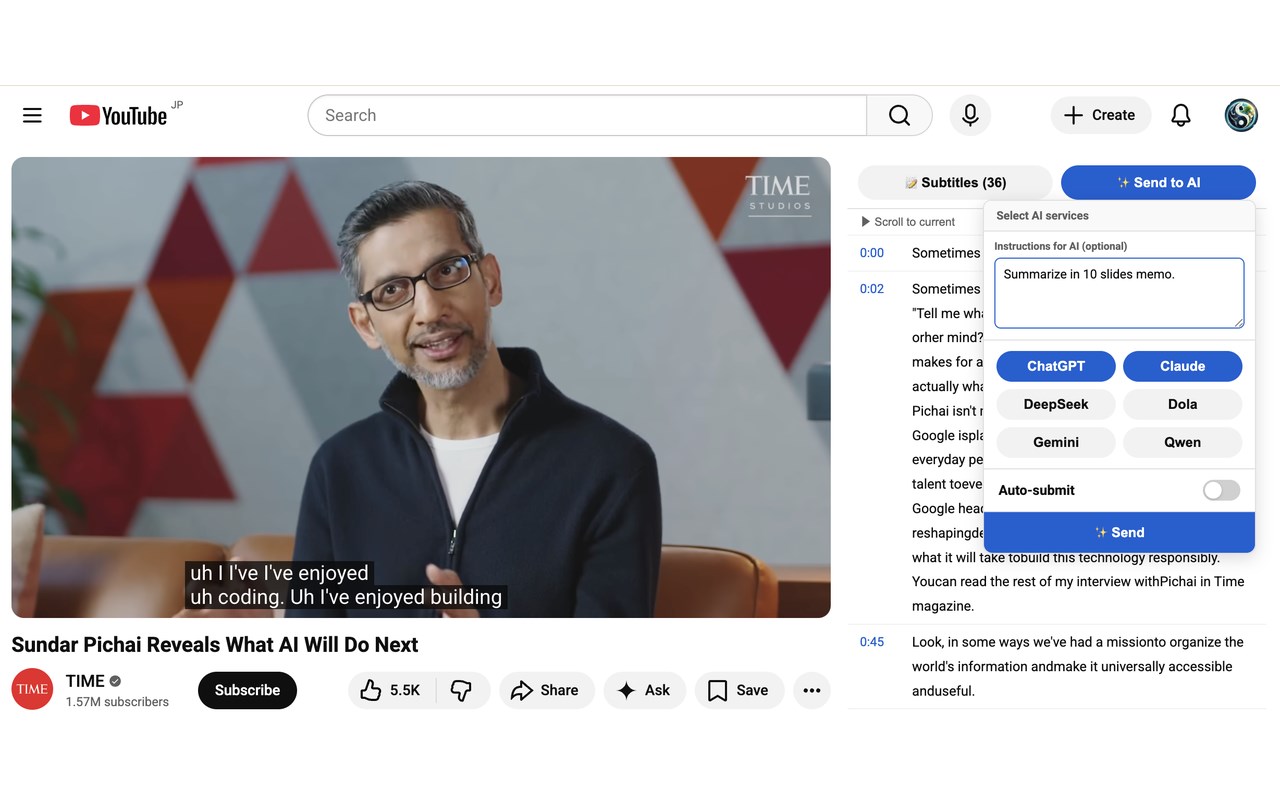
Task: Enable the Auto-submit switch
Action: click(x=1221, y=490)
